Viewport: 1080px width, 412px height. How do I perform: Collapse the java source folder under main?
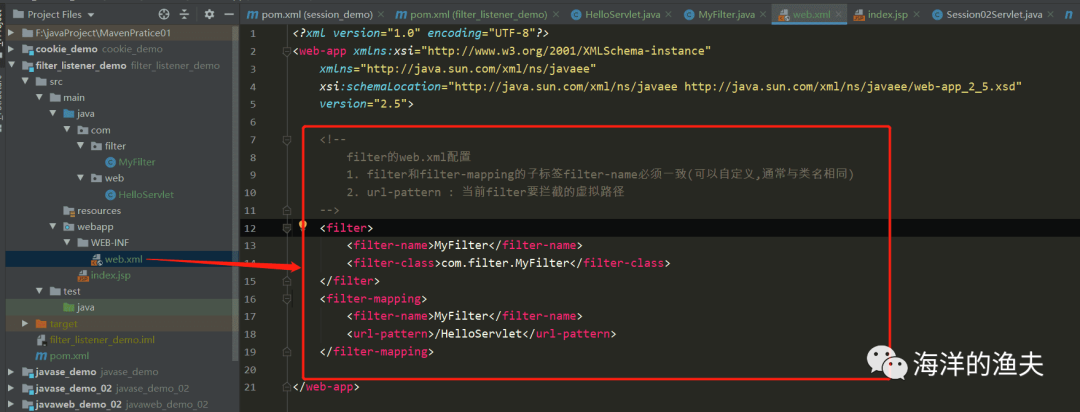click(53, 114)
